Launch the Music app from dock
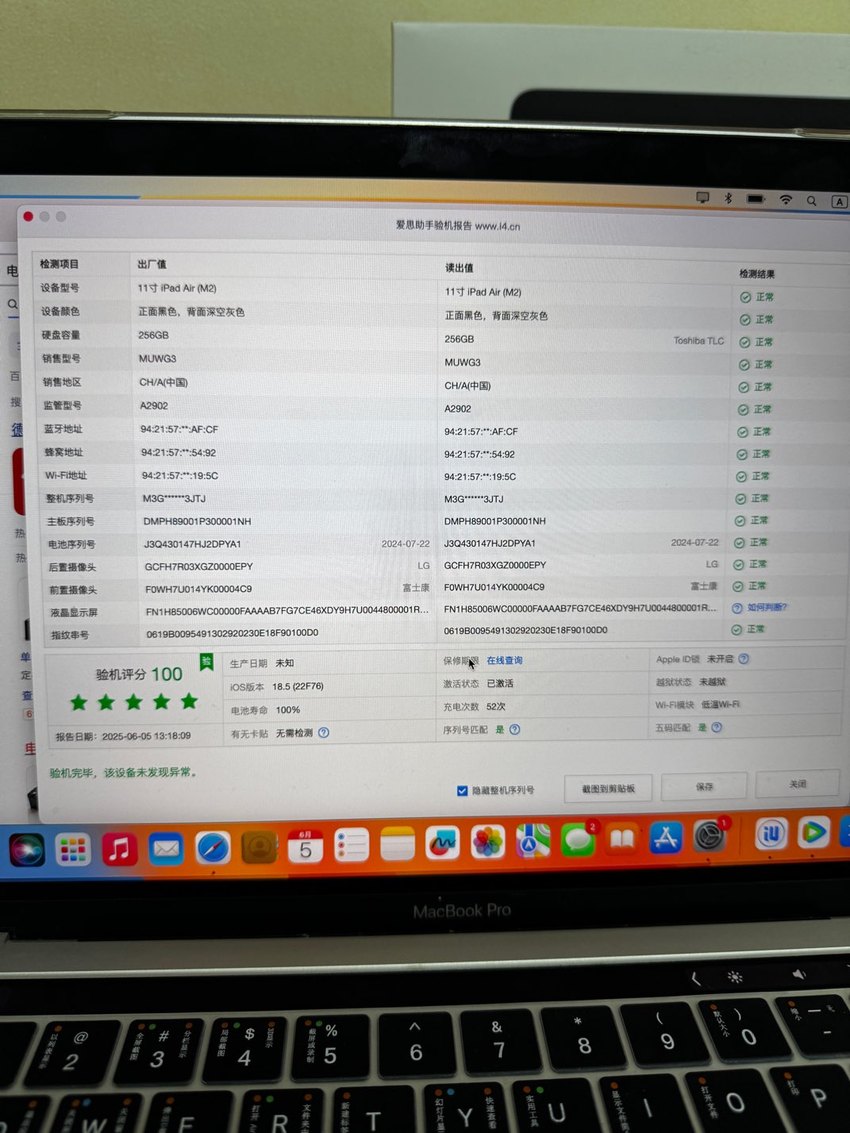The width and height of the screenshot is (850, 1133). click(x=120, y=848)
